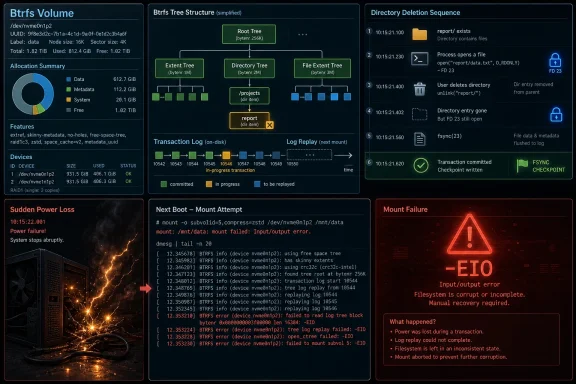
Task: Click the red arrow pointing to Next Boot panel
Action: coord(145,288)
